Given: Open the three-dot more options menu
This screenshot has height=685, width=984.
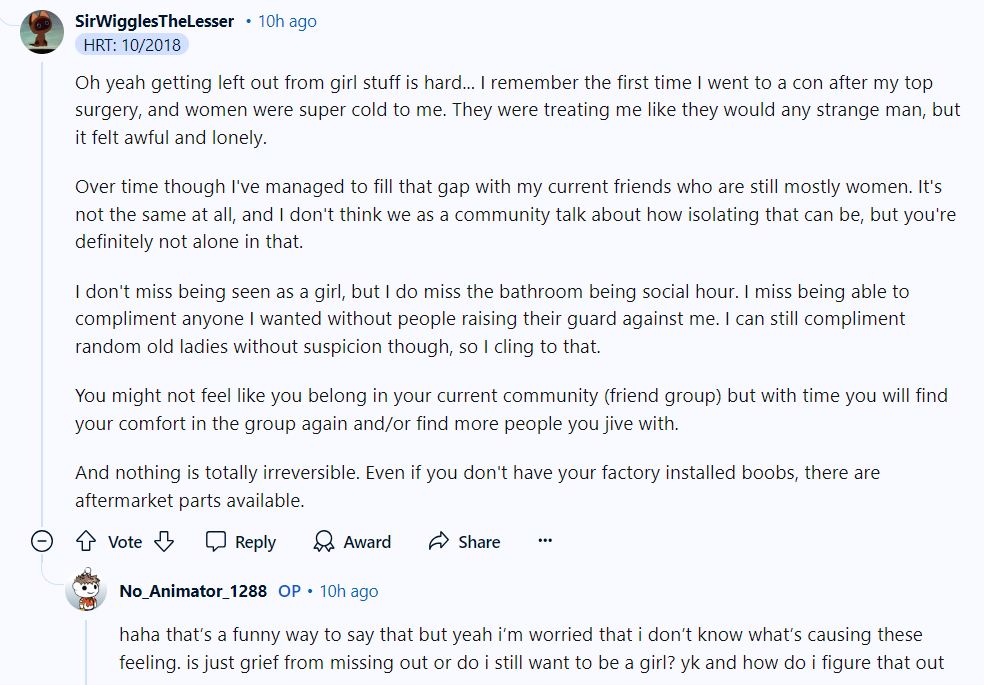Looking at the screenshot, I should tap(545, 540).
